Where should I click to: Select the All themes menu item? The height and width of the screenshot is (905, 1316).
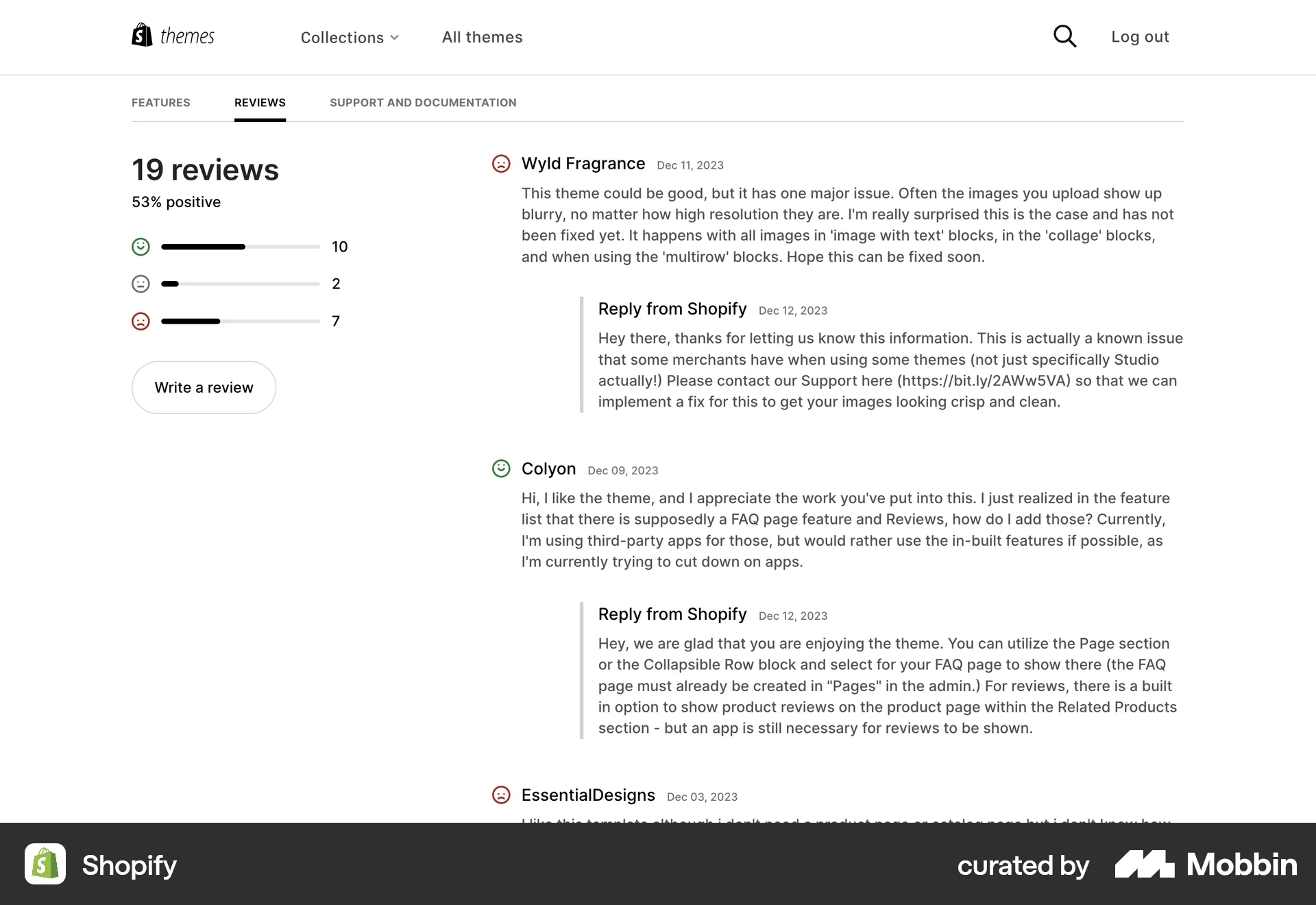point(482,37)
